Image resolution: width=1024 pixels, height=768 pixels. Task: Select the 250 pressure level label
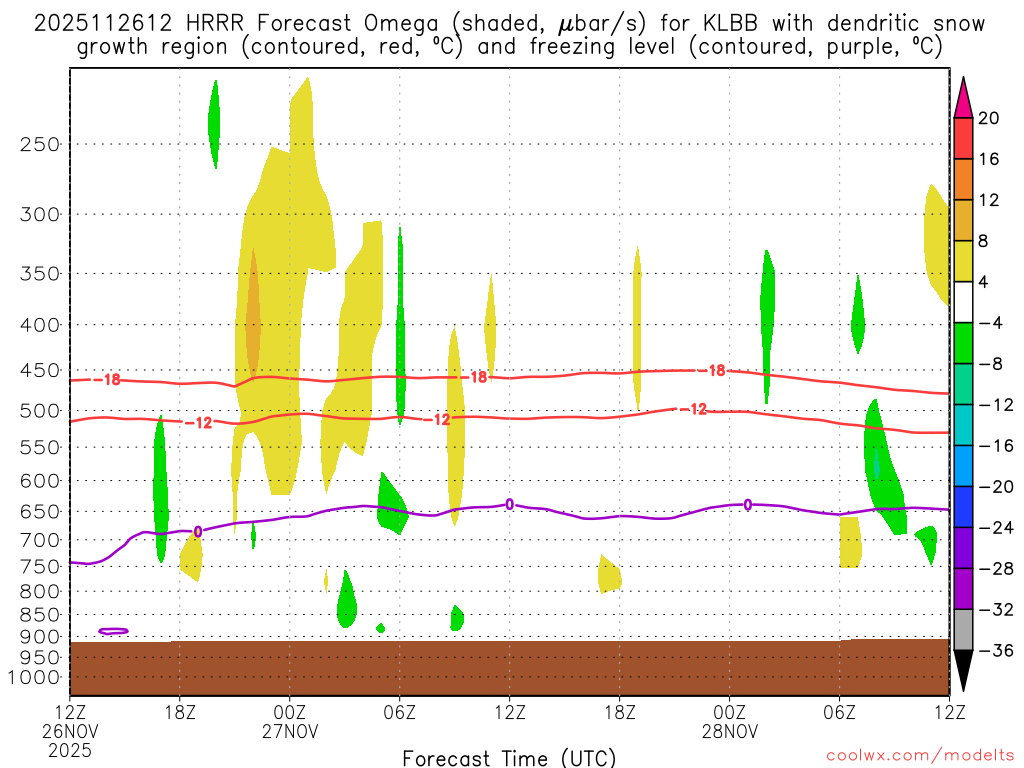click(x=40, y=144)
